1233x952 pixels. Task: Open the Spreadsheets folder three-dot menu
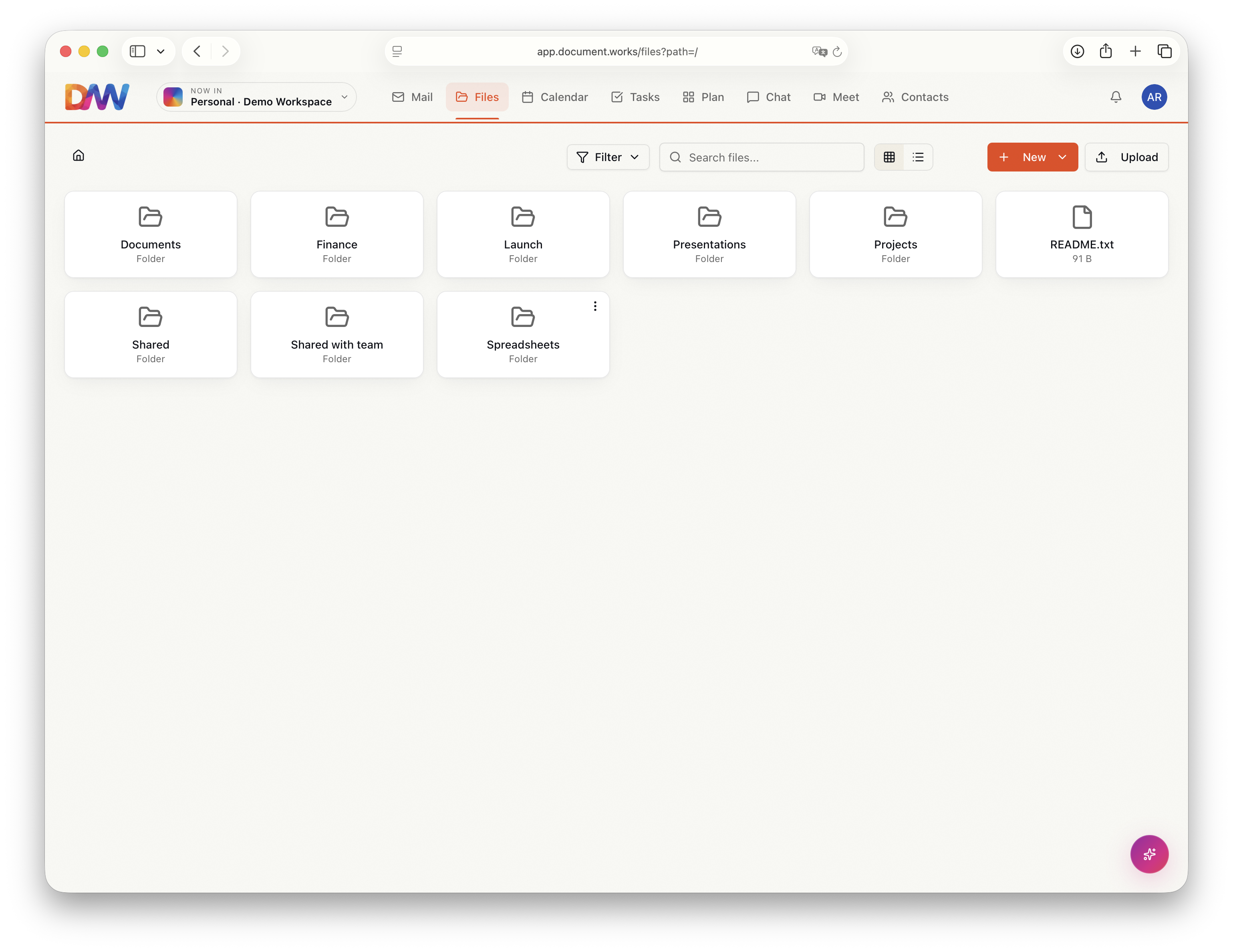595,306
